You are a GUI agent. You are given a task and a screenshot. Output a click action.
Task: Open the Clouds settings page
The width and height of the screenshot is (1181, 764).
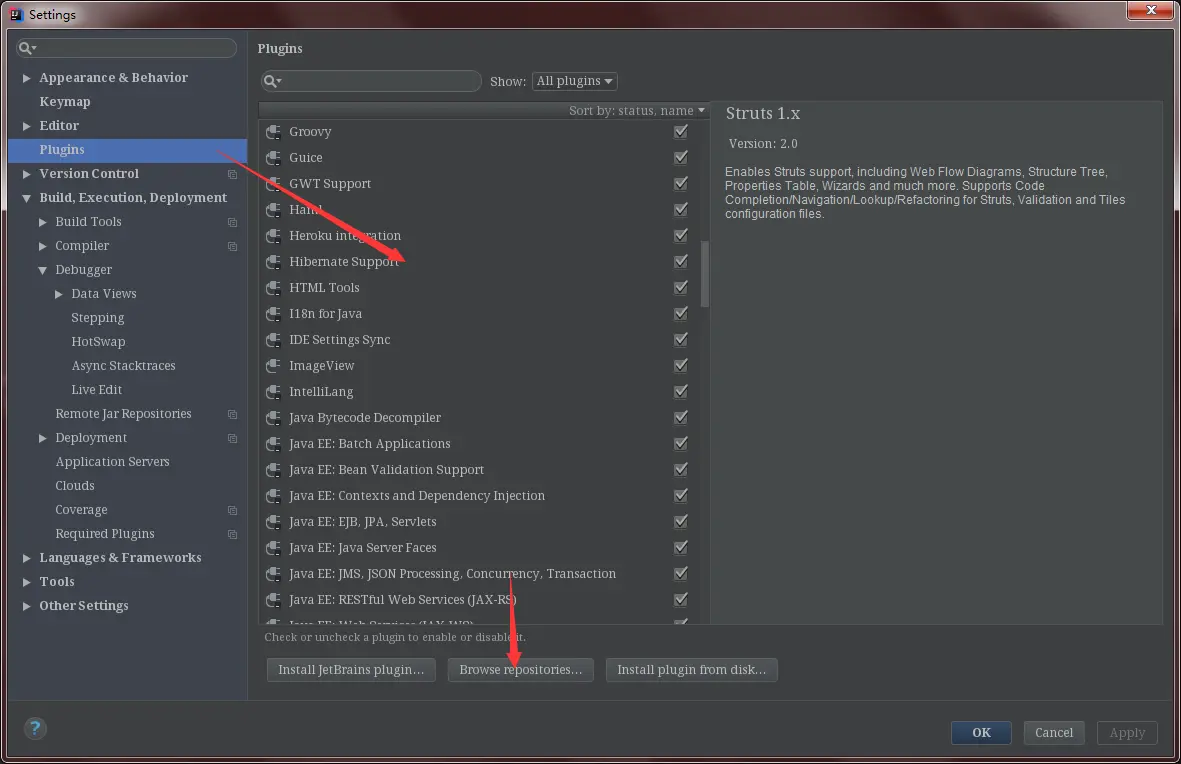(x=75, y=486)
